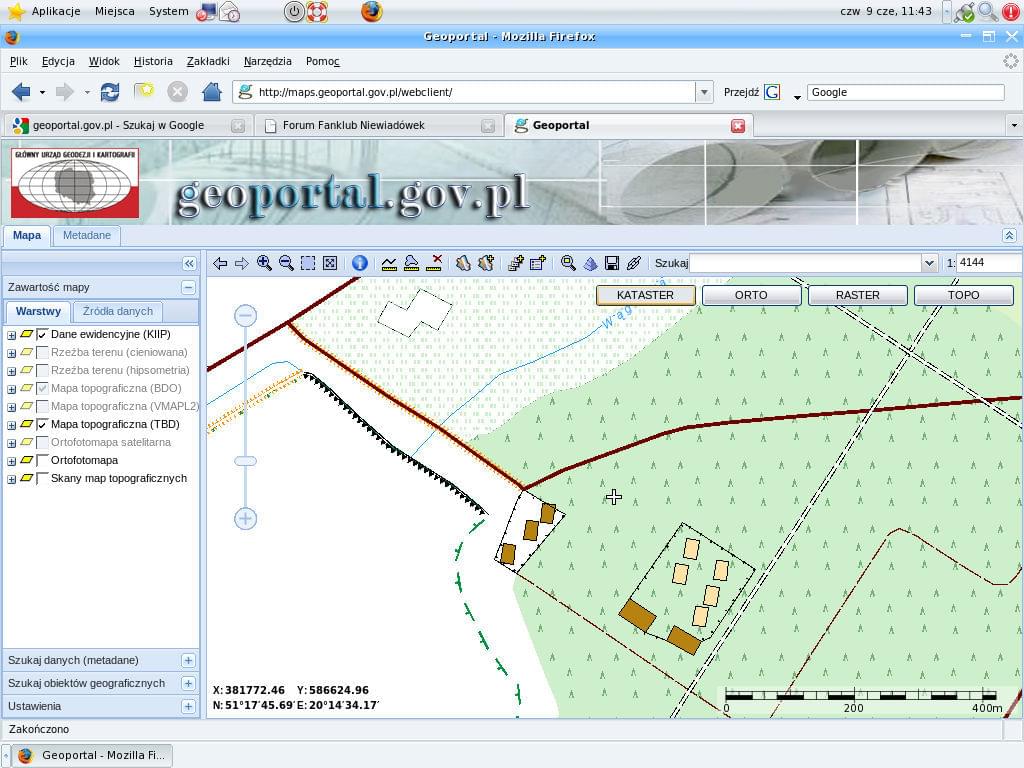Click the plus button below zoom slider
Viewport: 1024px width, 768px height.
(x=246, y=519)
